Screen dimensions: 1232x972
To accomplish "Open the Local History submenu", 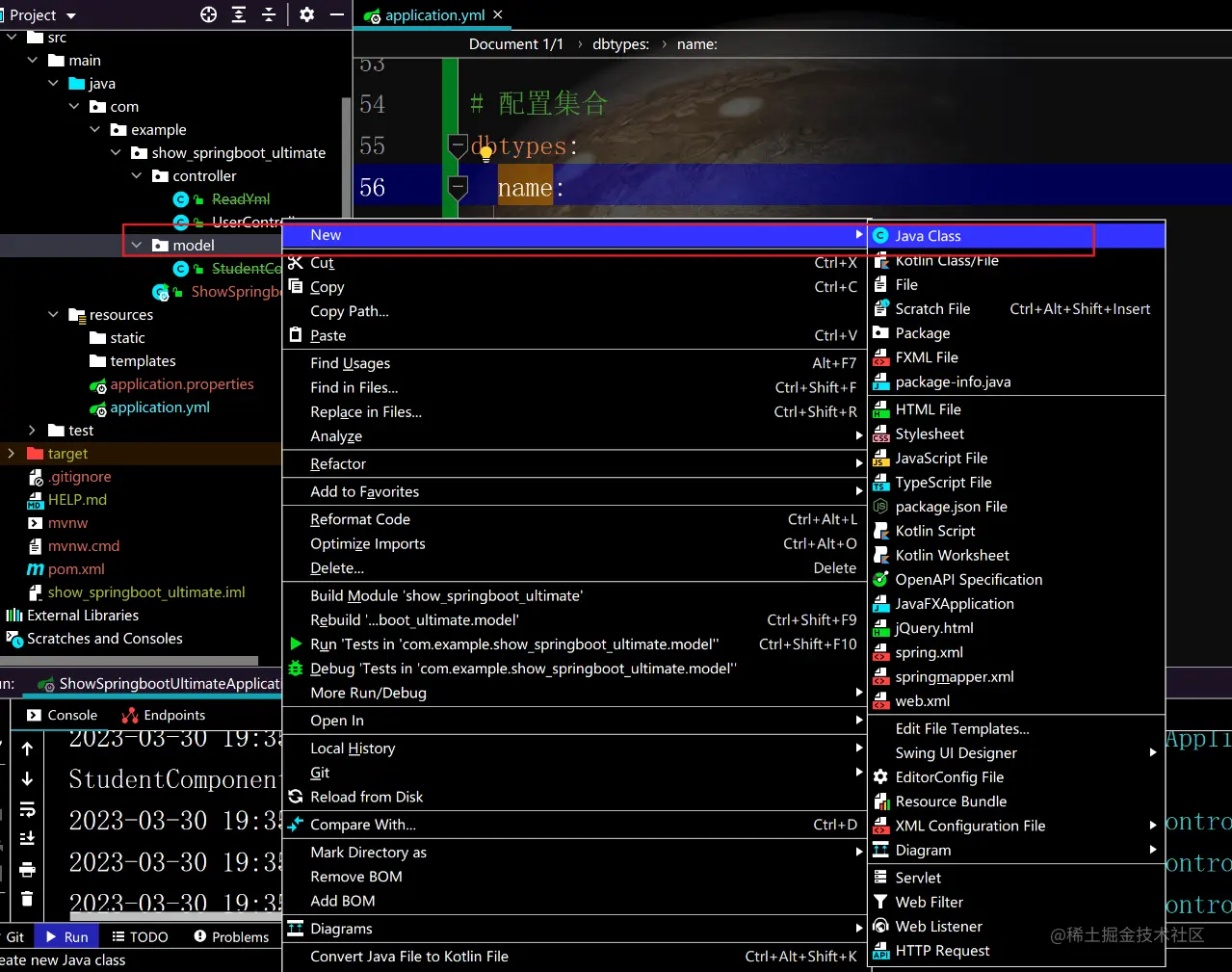I will [575, 748].
